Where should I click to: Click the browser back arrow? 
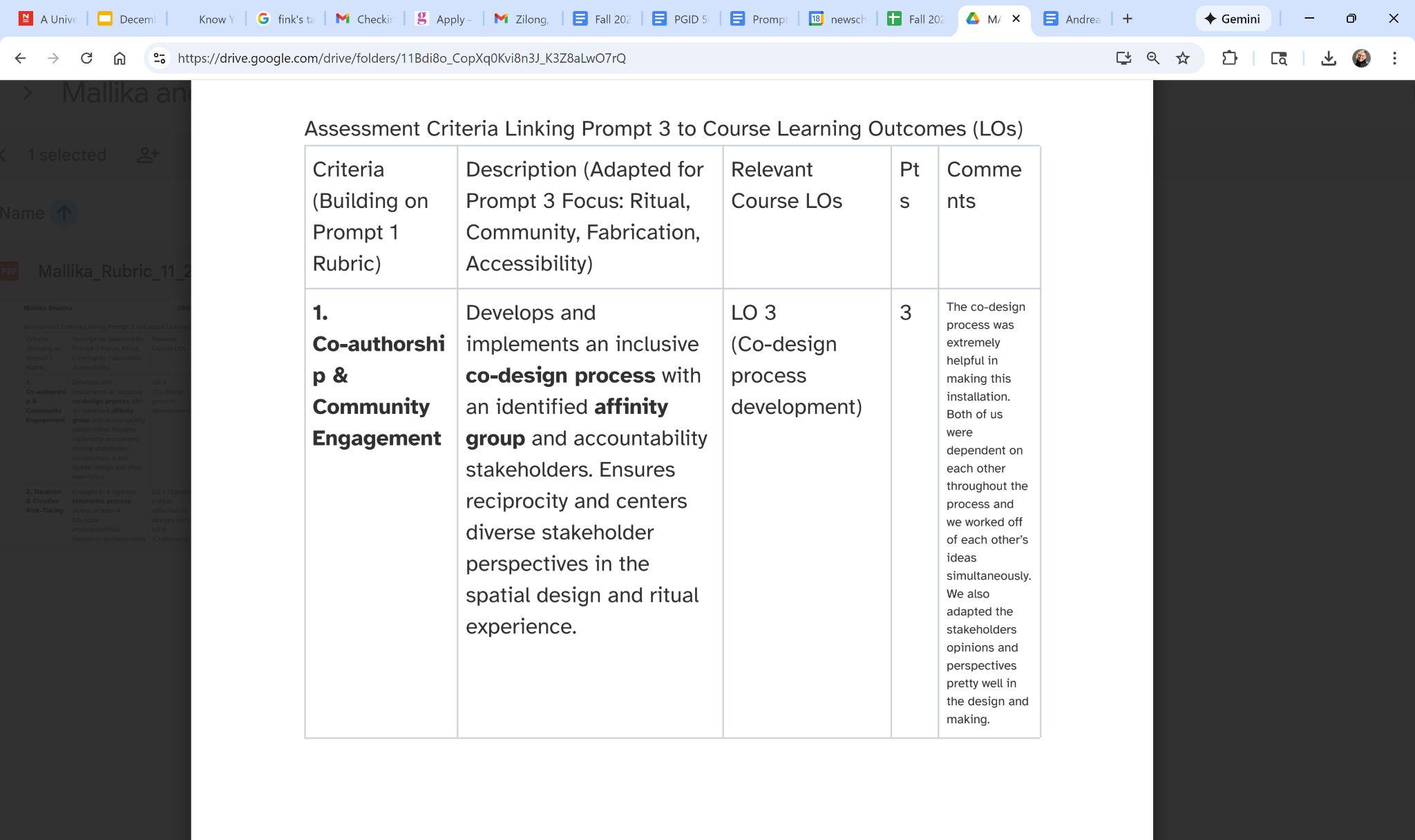coord(20,58)
